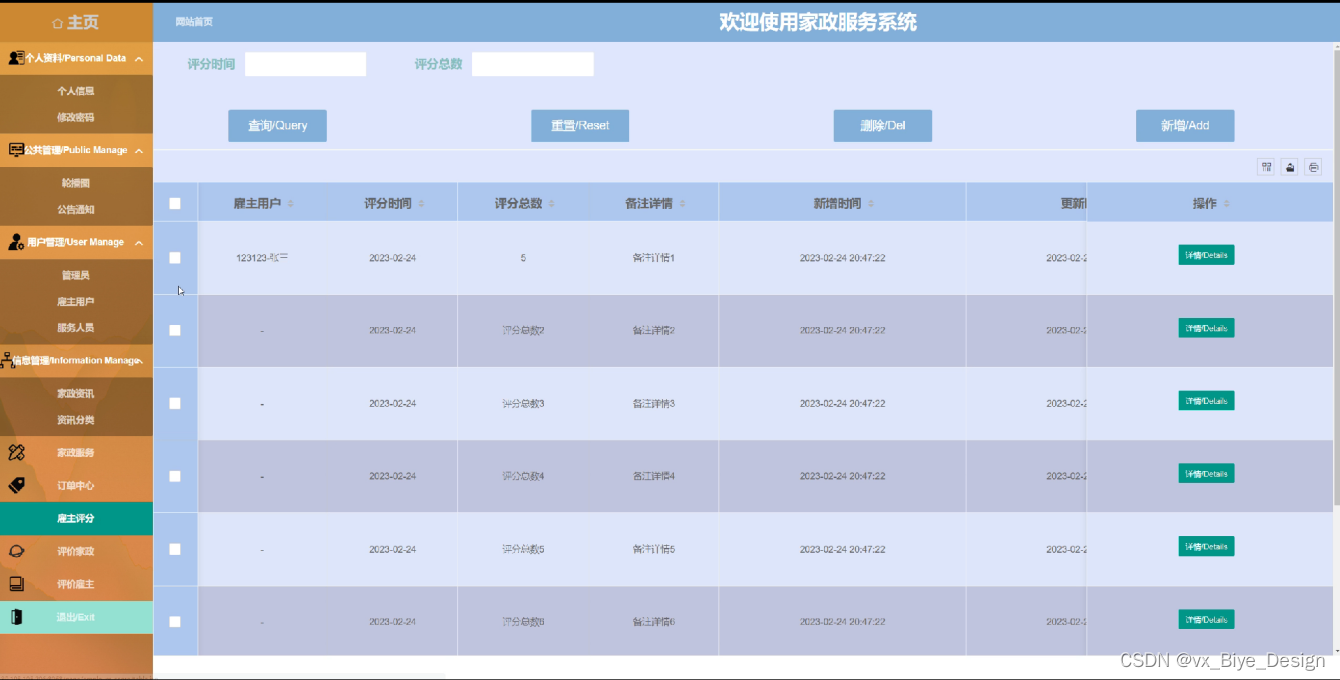Image resolution: width=1340 pixels, height=680 pixels.
Task: Open the table column filter icon
Action: 1266,167
